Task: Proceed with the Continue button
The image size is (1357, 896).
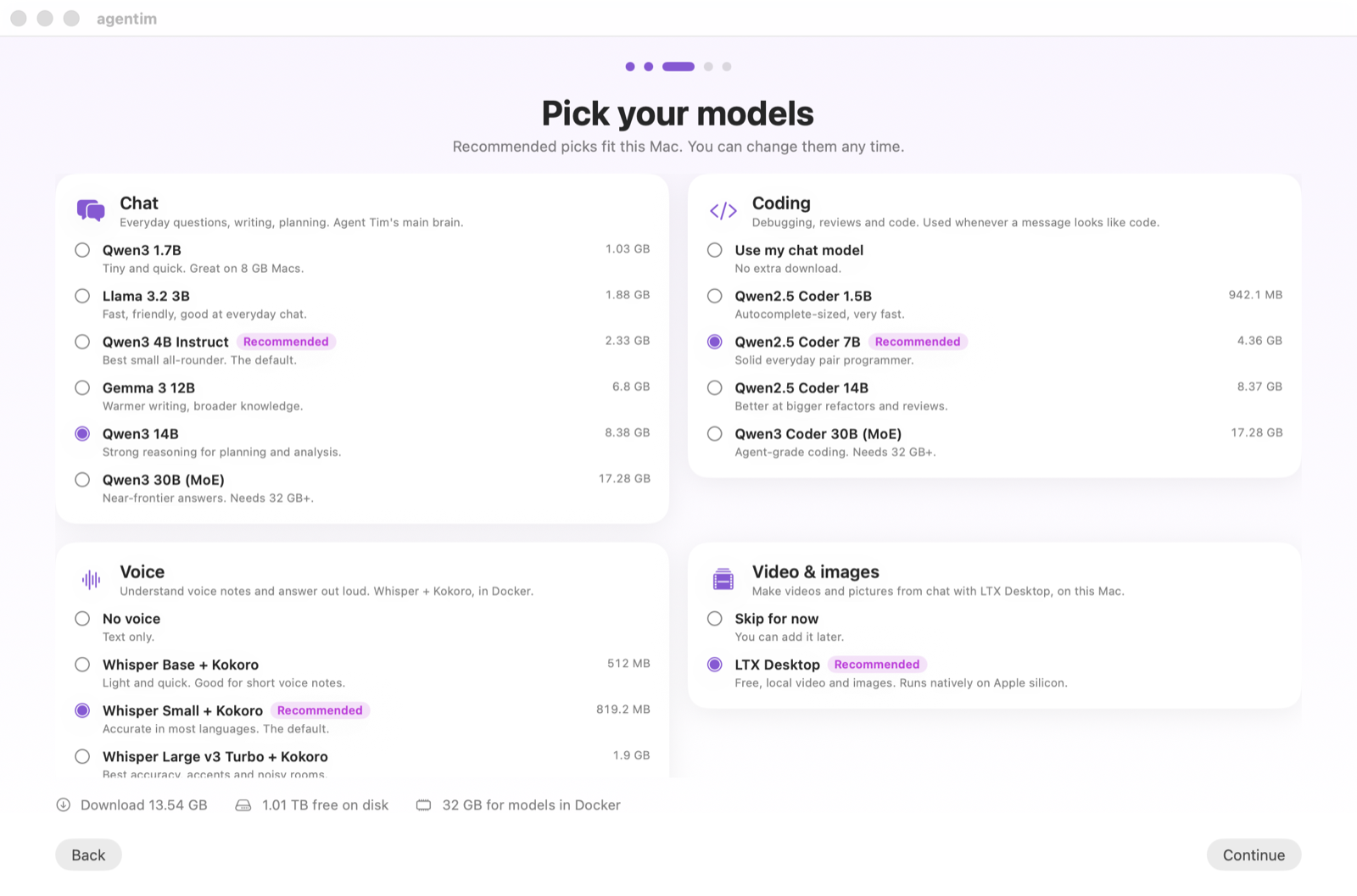Action: [1254, 855]
